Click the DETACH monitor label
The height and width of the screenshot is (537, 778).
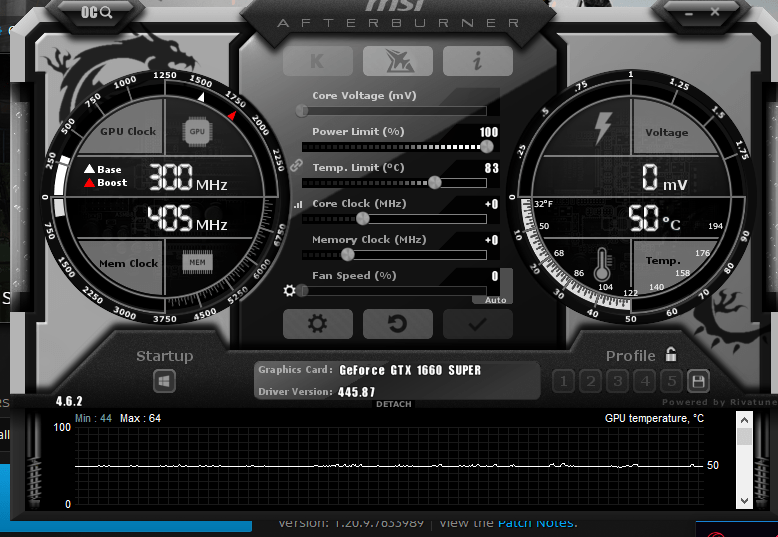tap(393, 404)
